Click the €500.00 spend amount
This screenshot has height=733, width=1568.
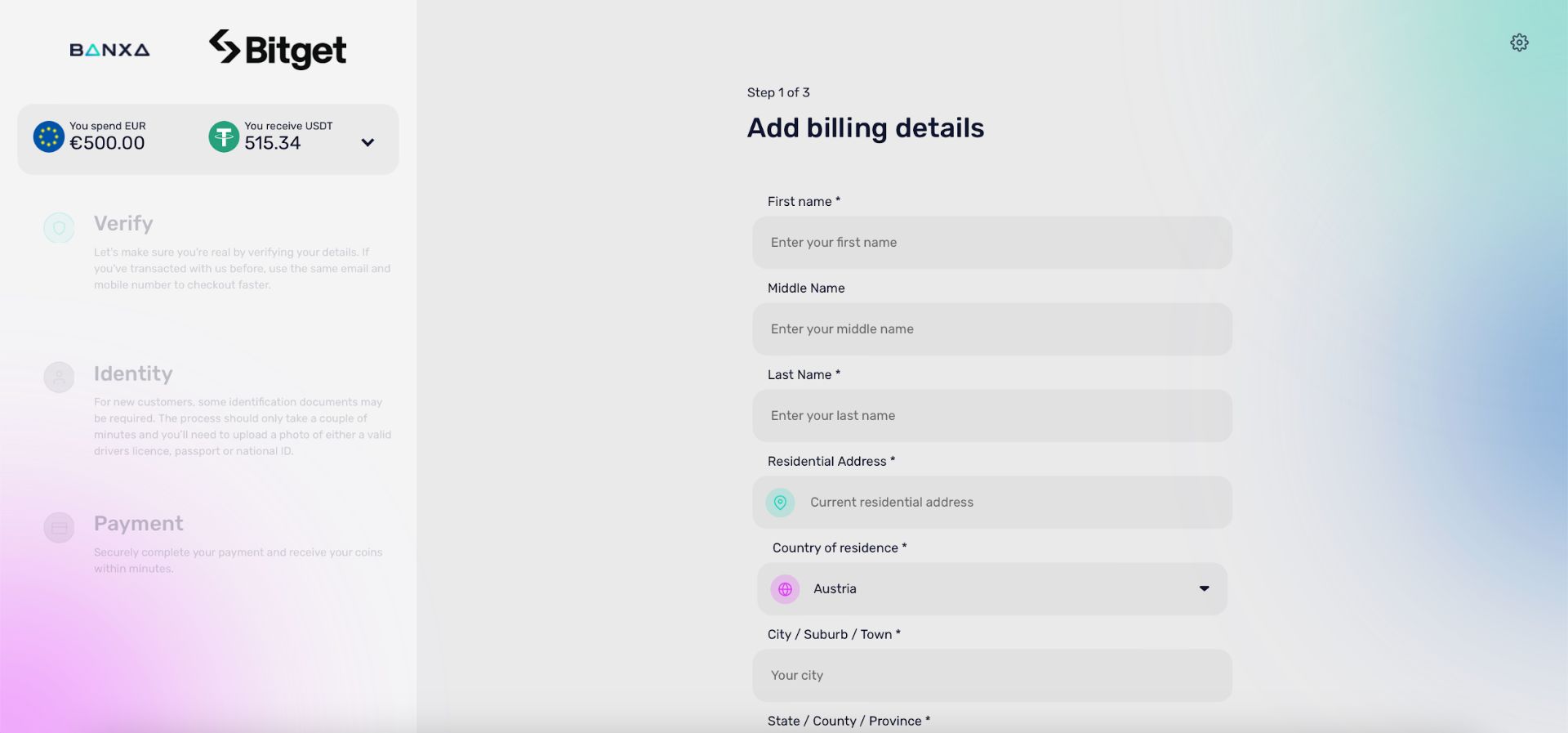(x=107, y=143)
